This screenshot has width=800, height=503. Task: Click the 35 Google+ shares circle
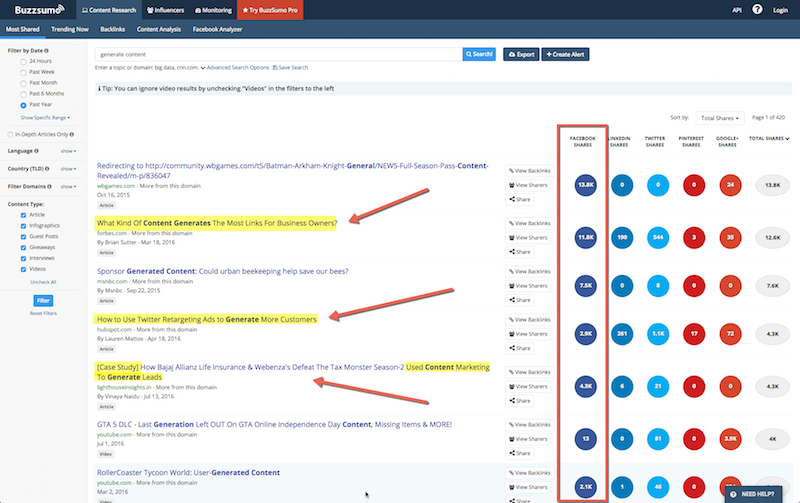(730, 237)
